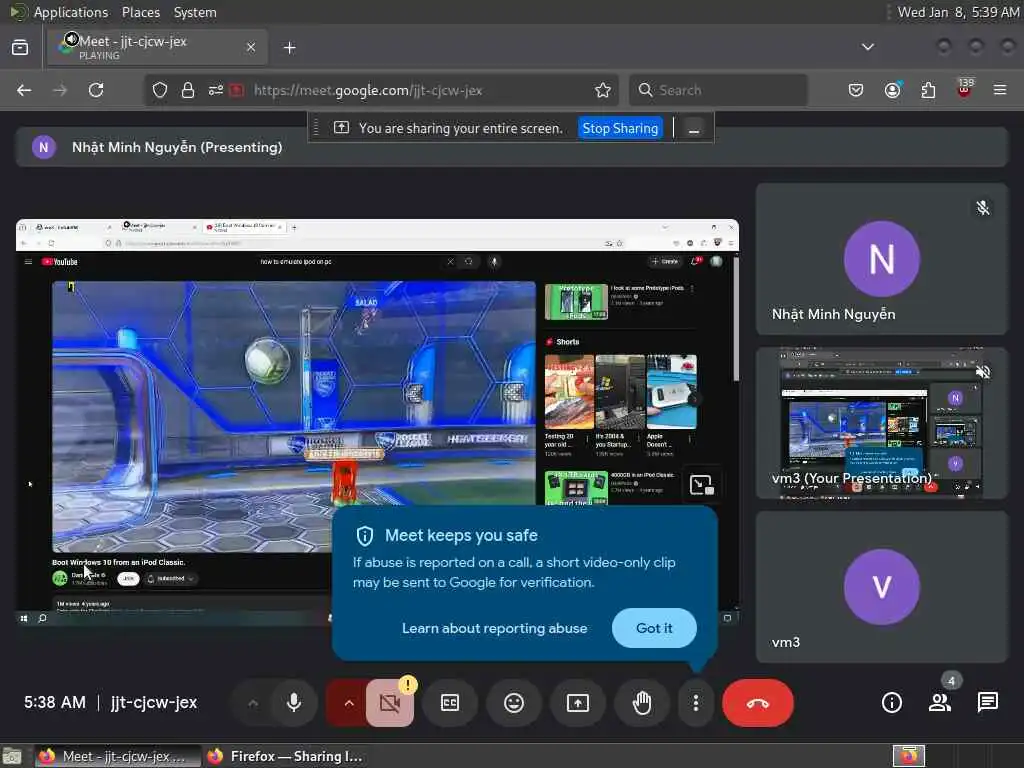Dismiss popup with Got it button

point(654,628)
